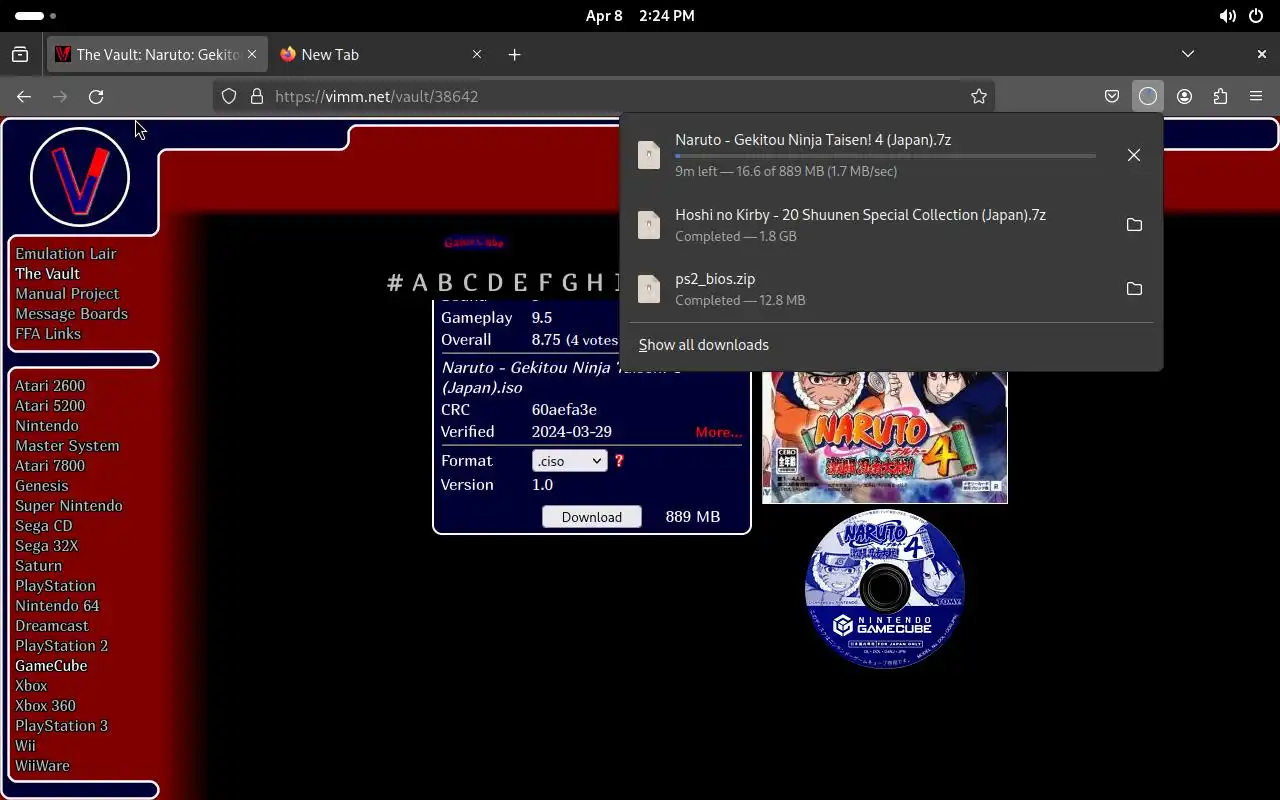
Task: Click the URL address bar
Action: click(x=604, y=96)
